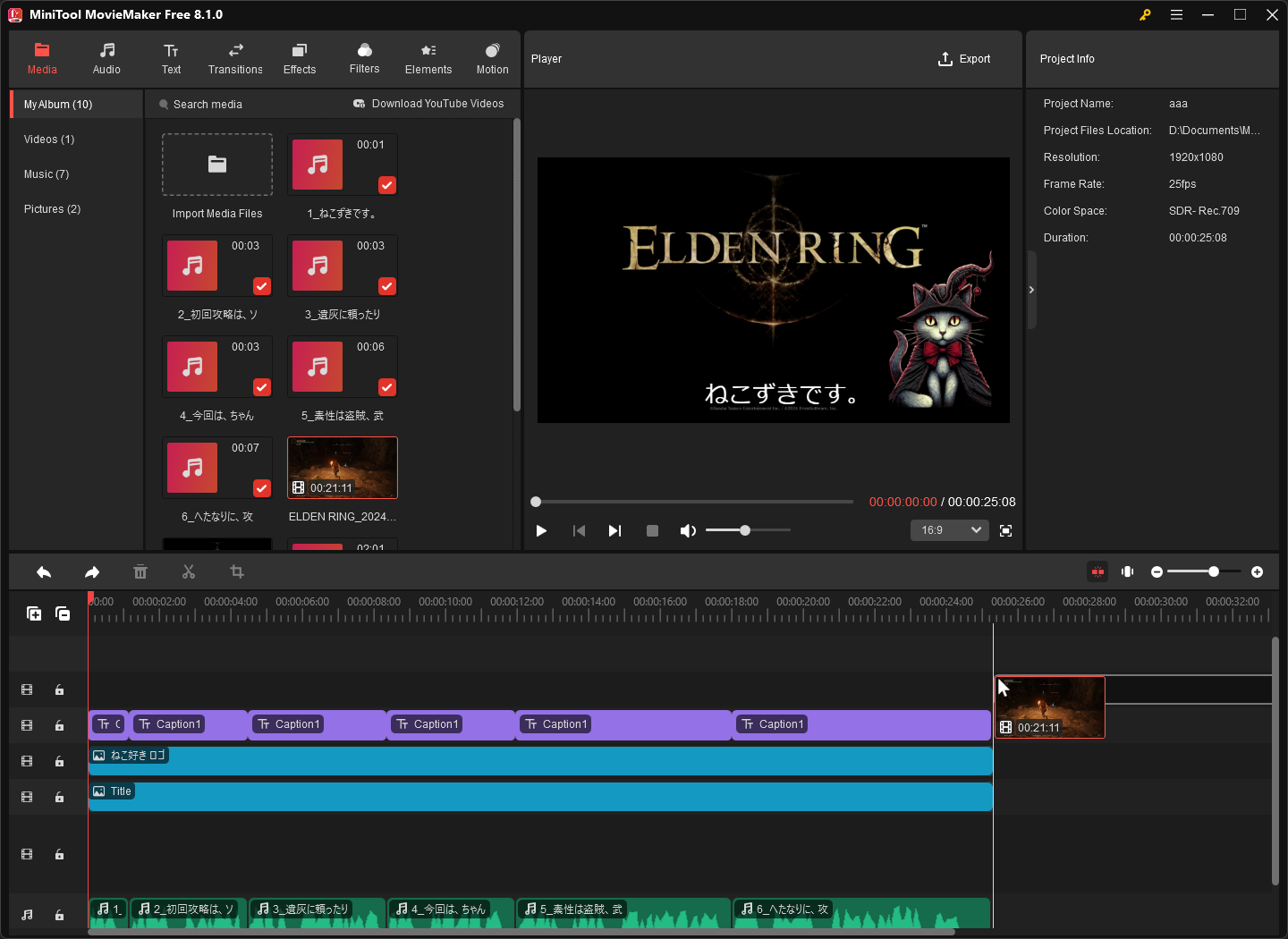This screenshot has height=939, width=1288.
Task: Open the Filters tab
Action: click(364, 59)
